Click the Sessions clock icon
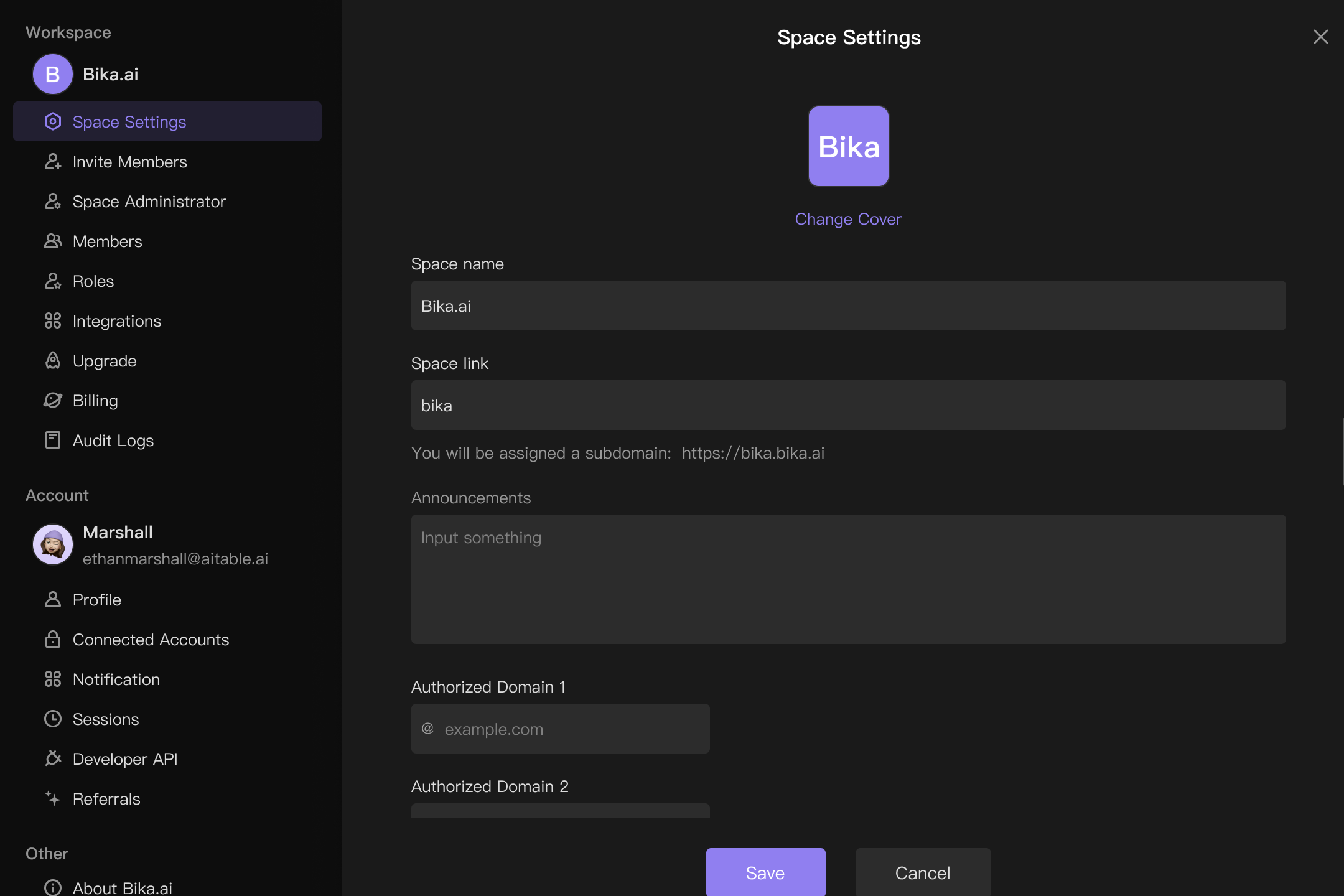 point(53,719)
